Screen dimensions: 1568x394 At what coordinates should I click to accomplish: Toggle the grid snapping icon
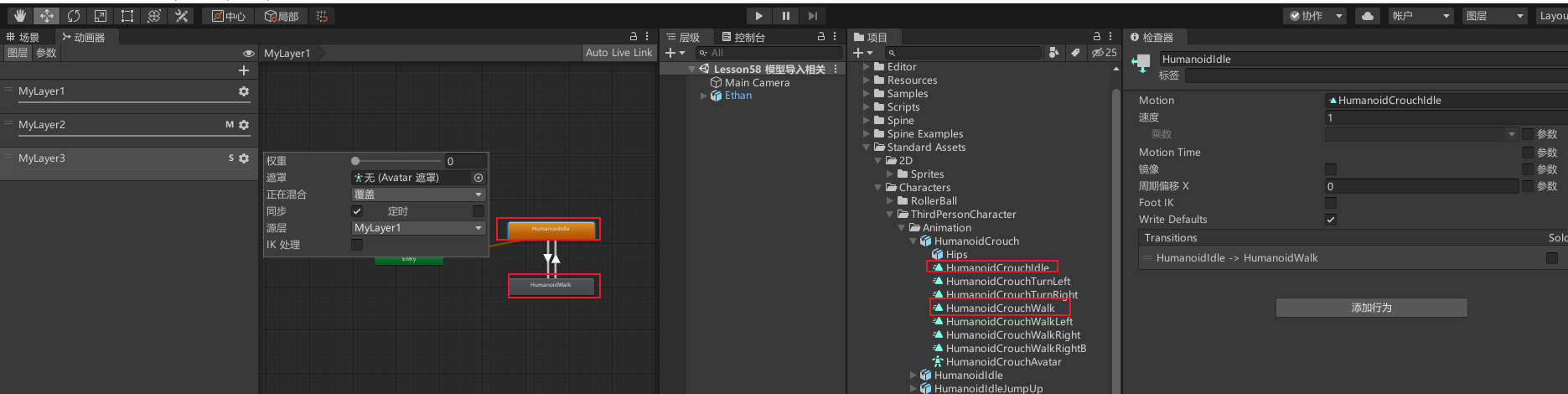click(x=322, y=16)
